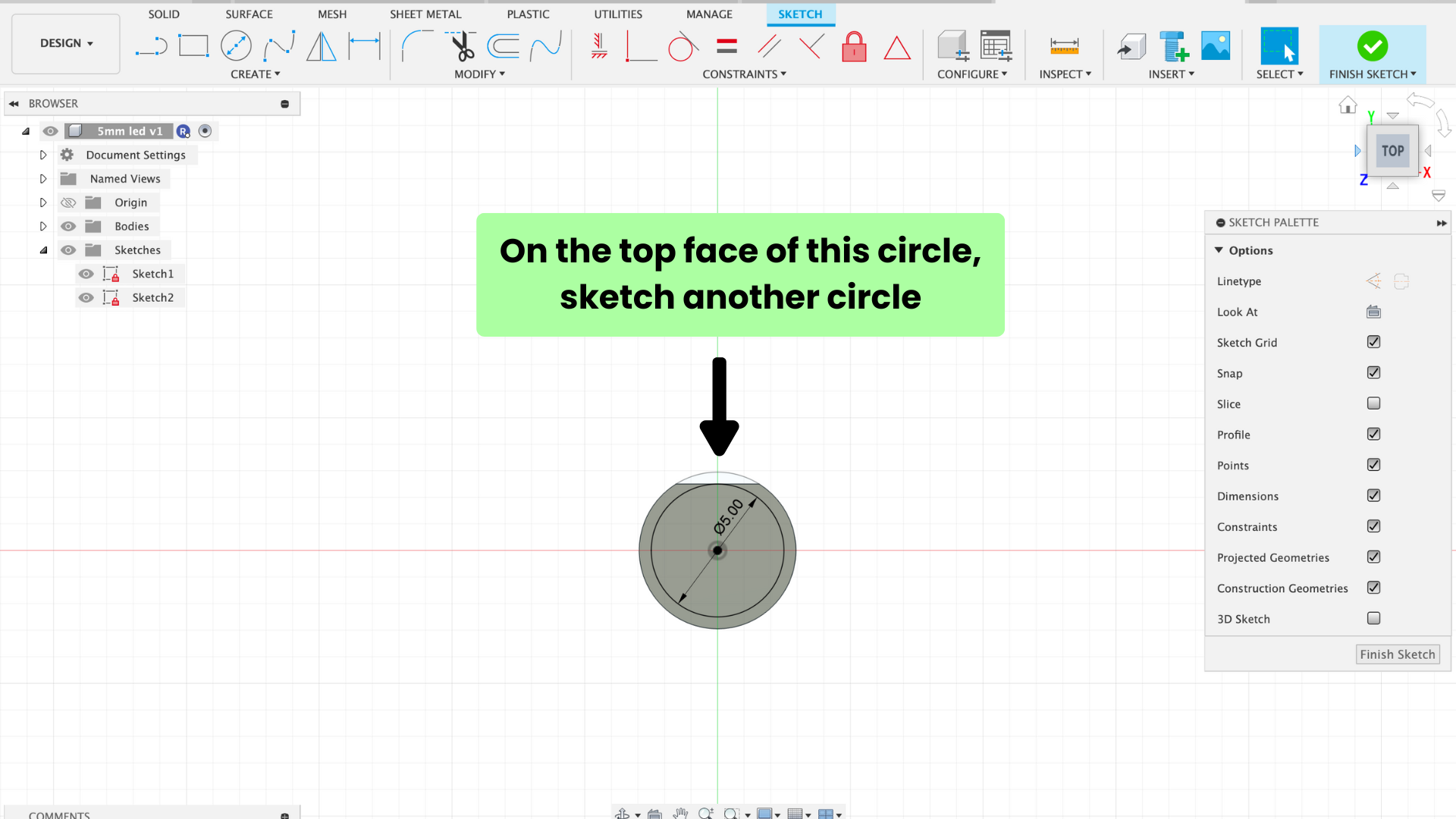Open the CONFIGURE menu label

972,74
